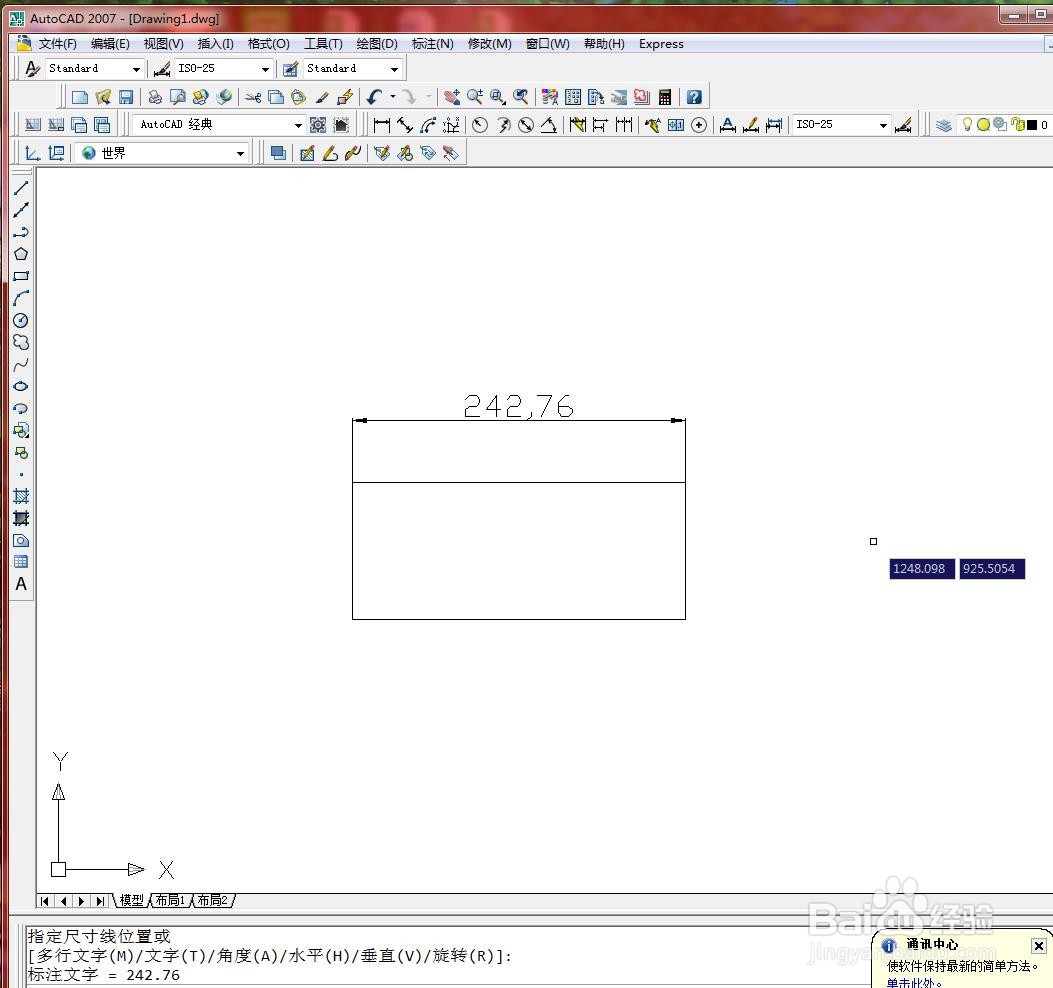The width and height of the screenshot is (1053, 988).
Task: Click the Save drawing icon
Action: point(126,97)
